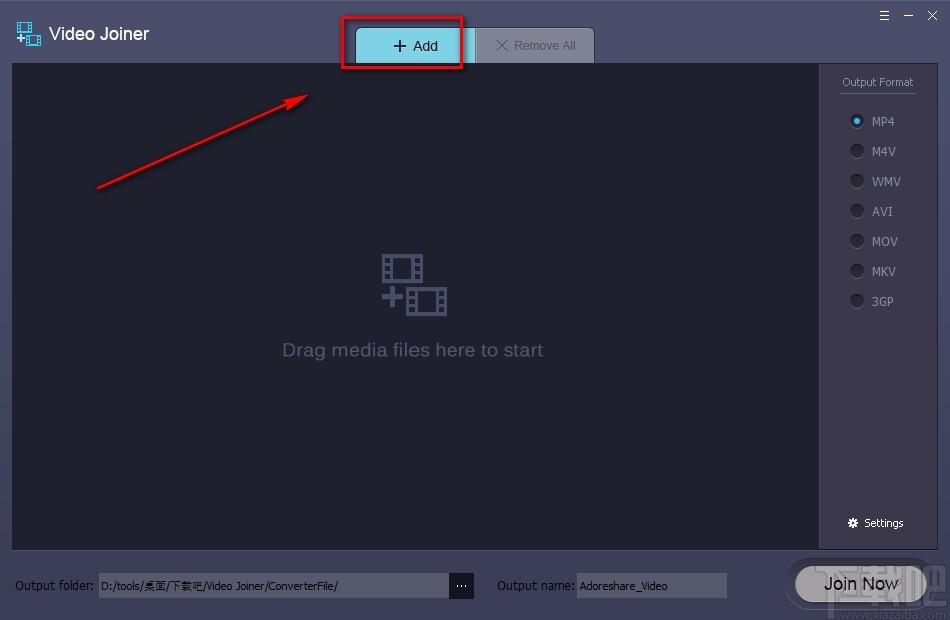Click the film-strip drop zone icon

(414, 285)
